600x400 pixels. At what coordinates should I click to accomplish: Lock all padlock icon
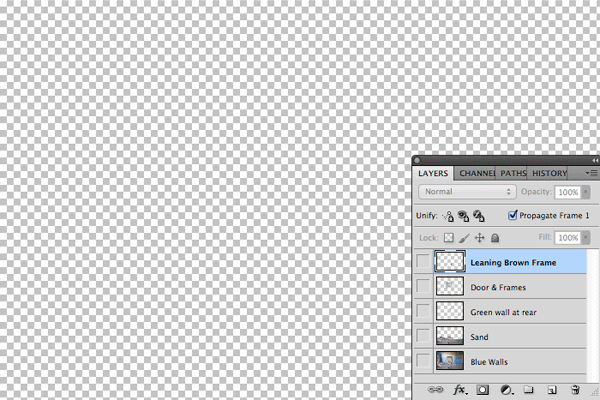click(495, 238)
